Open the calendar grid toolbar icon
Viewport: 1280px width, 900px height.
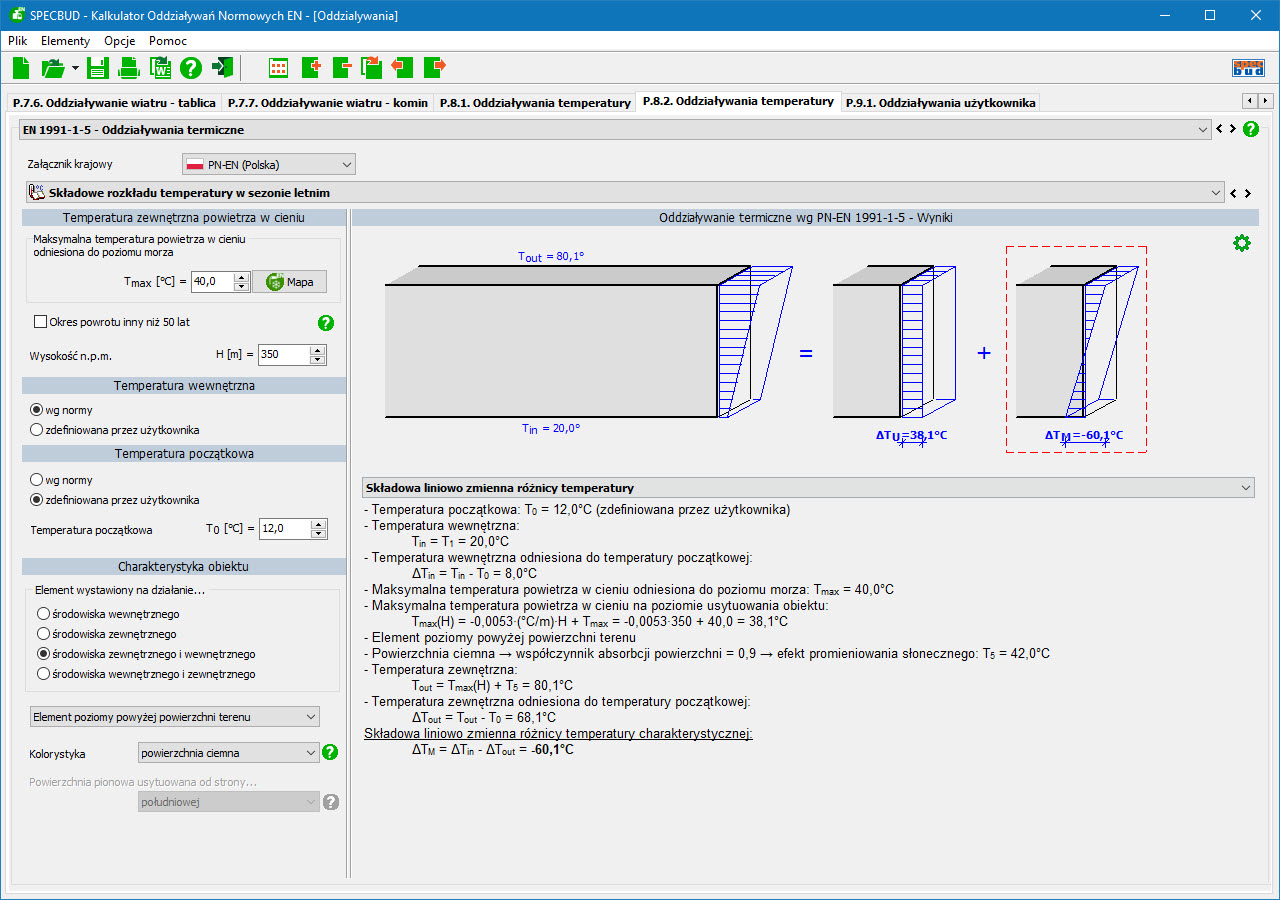click(279, 68)
